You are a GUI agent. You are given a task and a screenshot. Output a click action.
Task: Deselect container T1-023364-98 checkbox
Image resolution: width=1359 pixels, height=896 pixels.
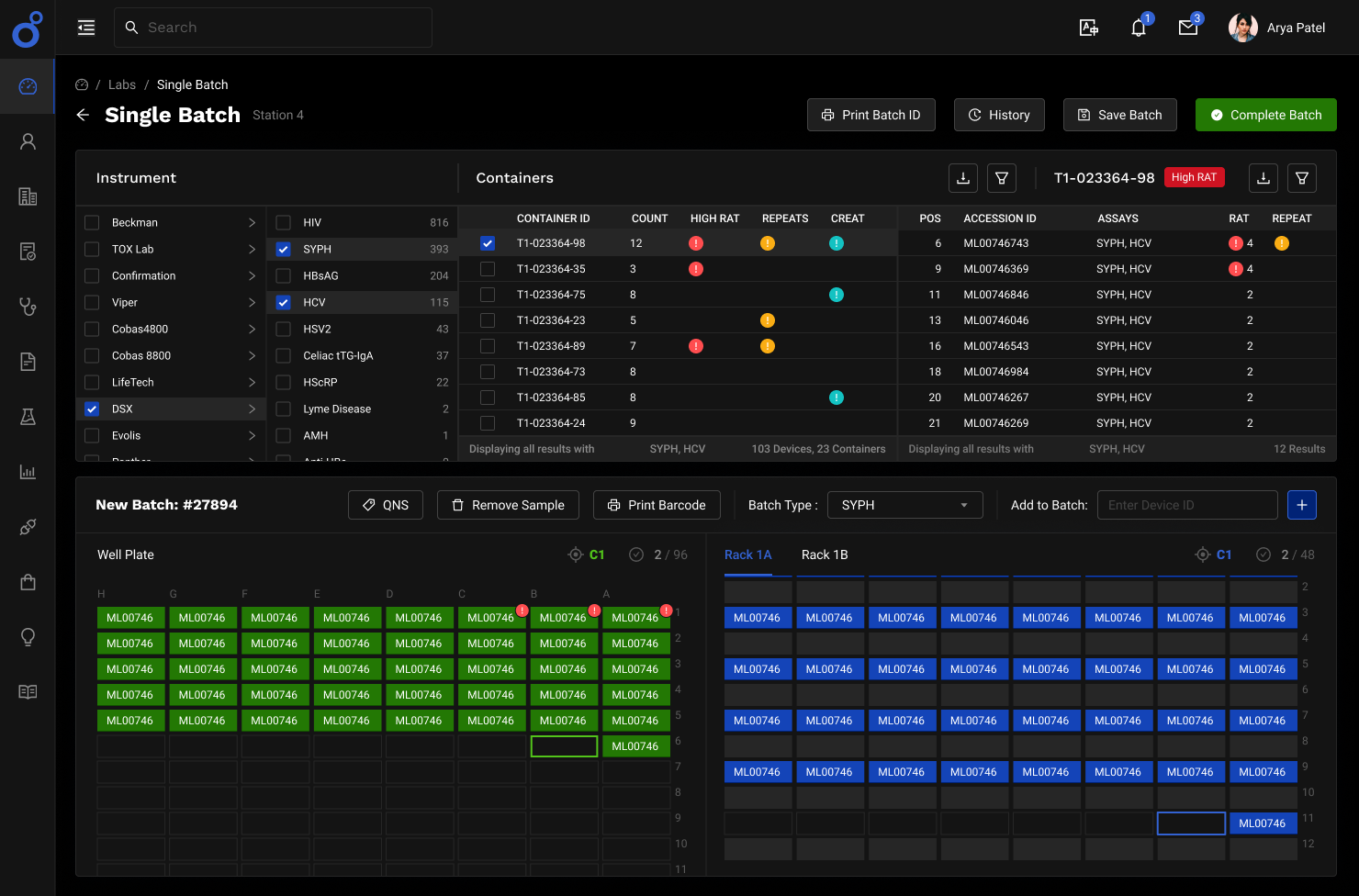(488, 243)
